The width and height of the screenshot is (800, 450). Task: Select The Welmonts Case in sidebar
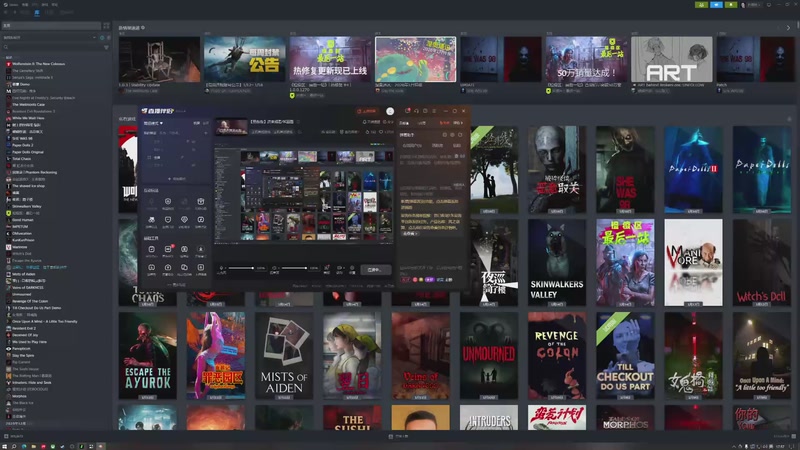[29, 105]
